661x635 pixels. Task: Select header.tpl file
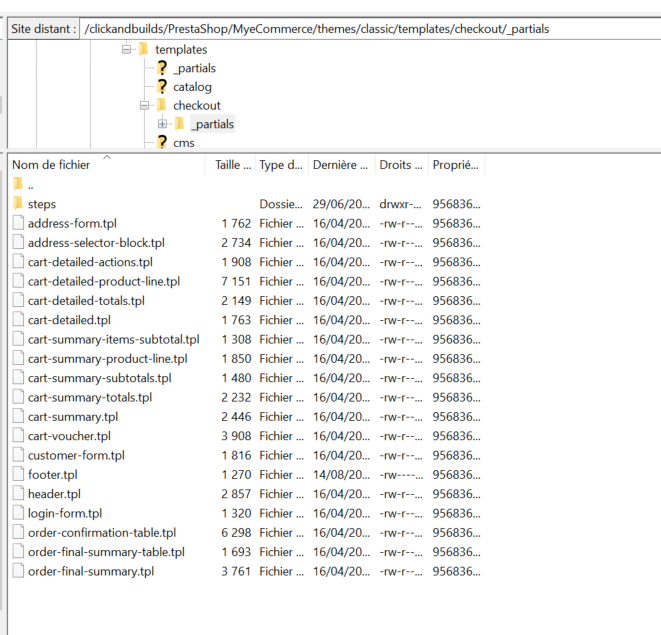(54, 494)
